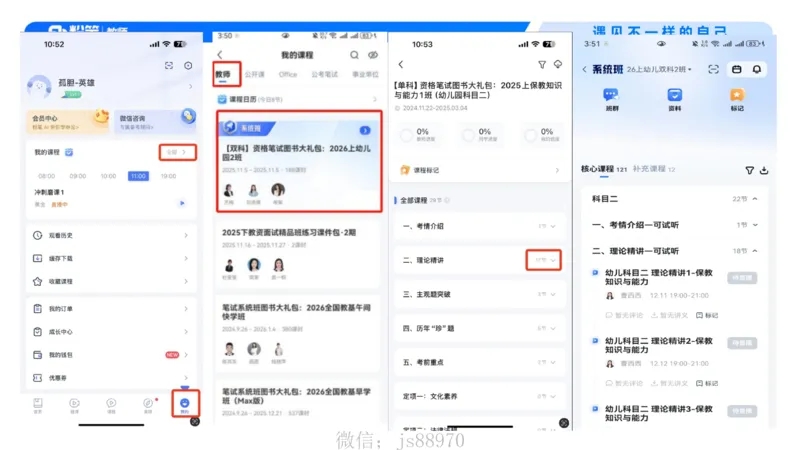Select the 核心课程 tab
Viewport: 800px width, 450px height.
click(604, 169)
